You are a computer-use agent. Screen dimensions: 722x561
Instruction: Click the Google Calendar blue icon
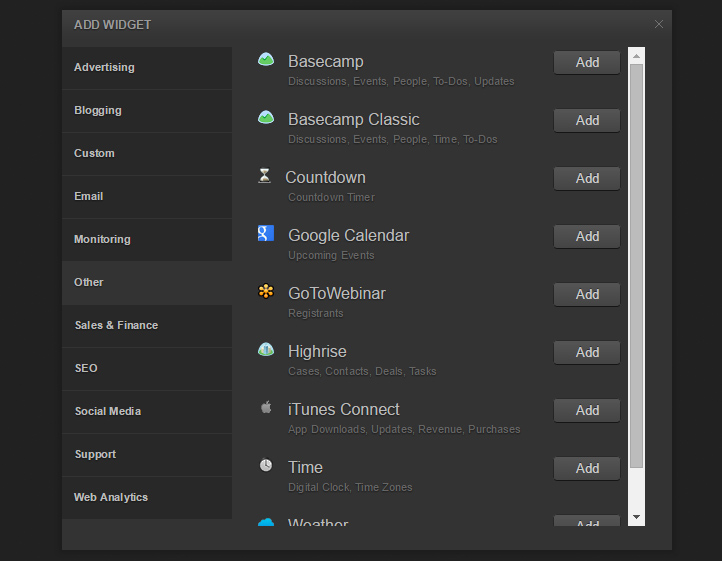266,233
